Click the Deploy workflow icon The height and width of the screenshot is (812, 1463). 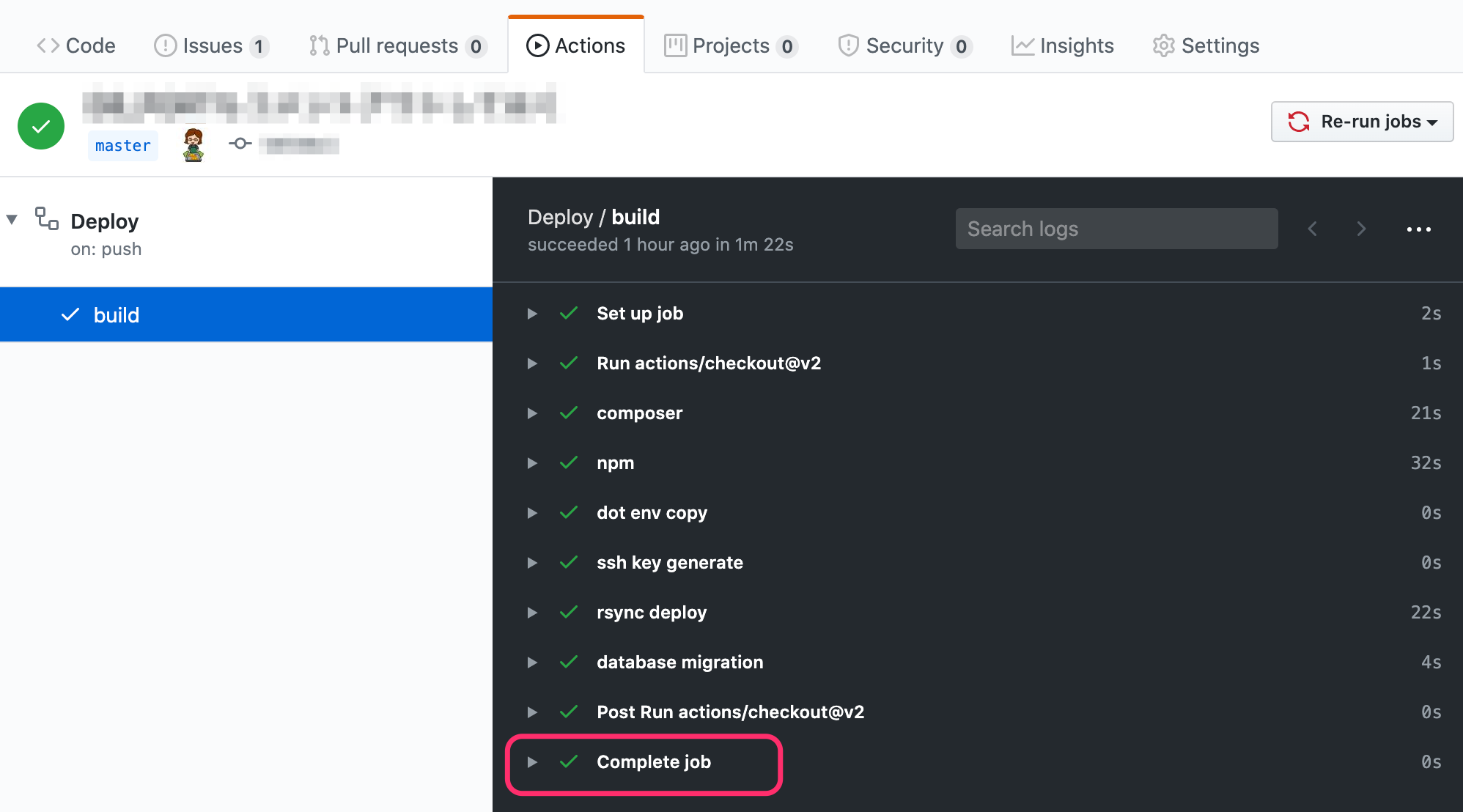click(x=47, y=218)
